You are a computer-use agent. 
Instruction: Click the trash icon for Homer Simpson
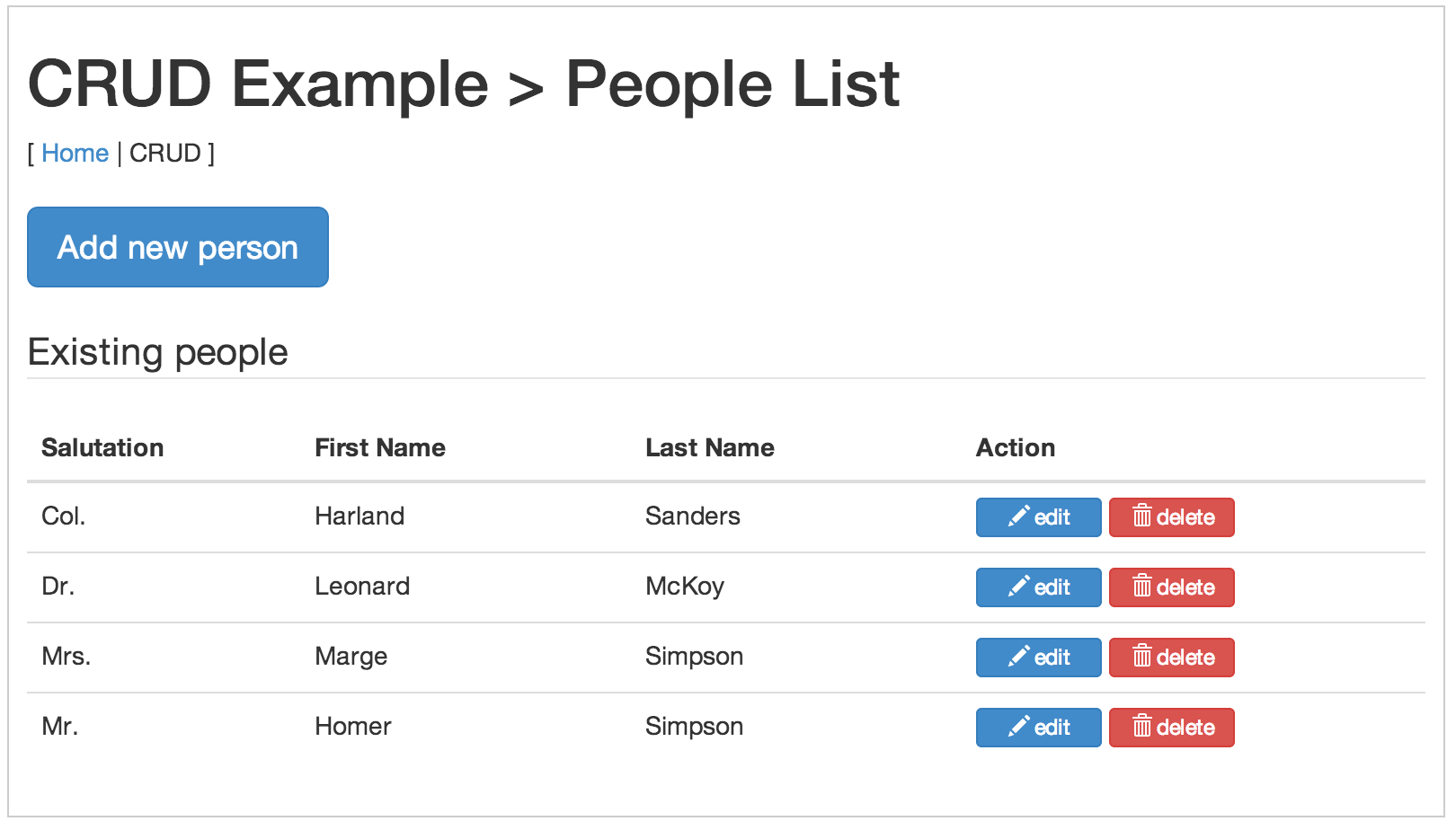click(1141, 727)
